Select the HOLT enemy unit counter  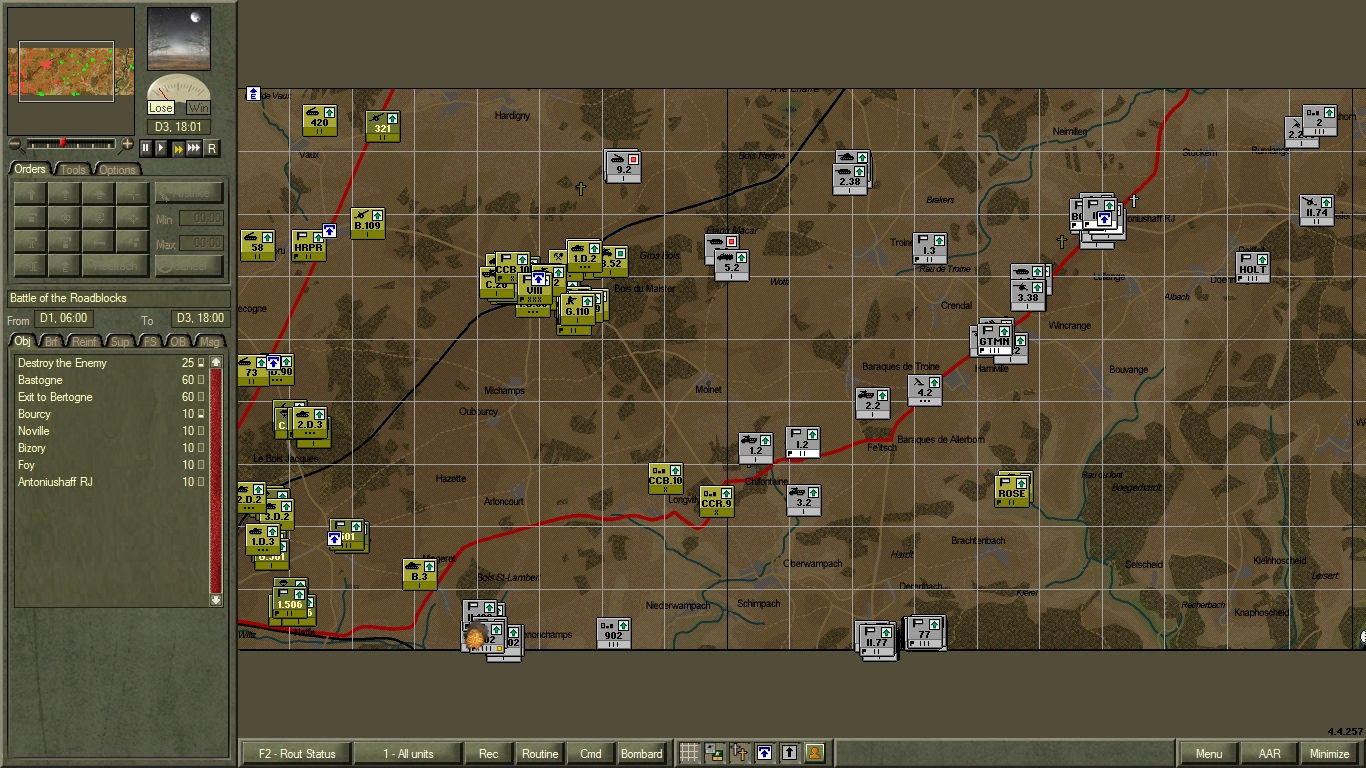point(1252,267)
